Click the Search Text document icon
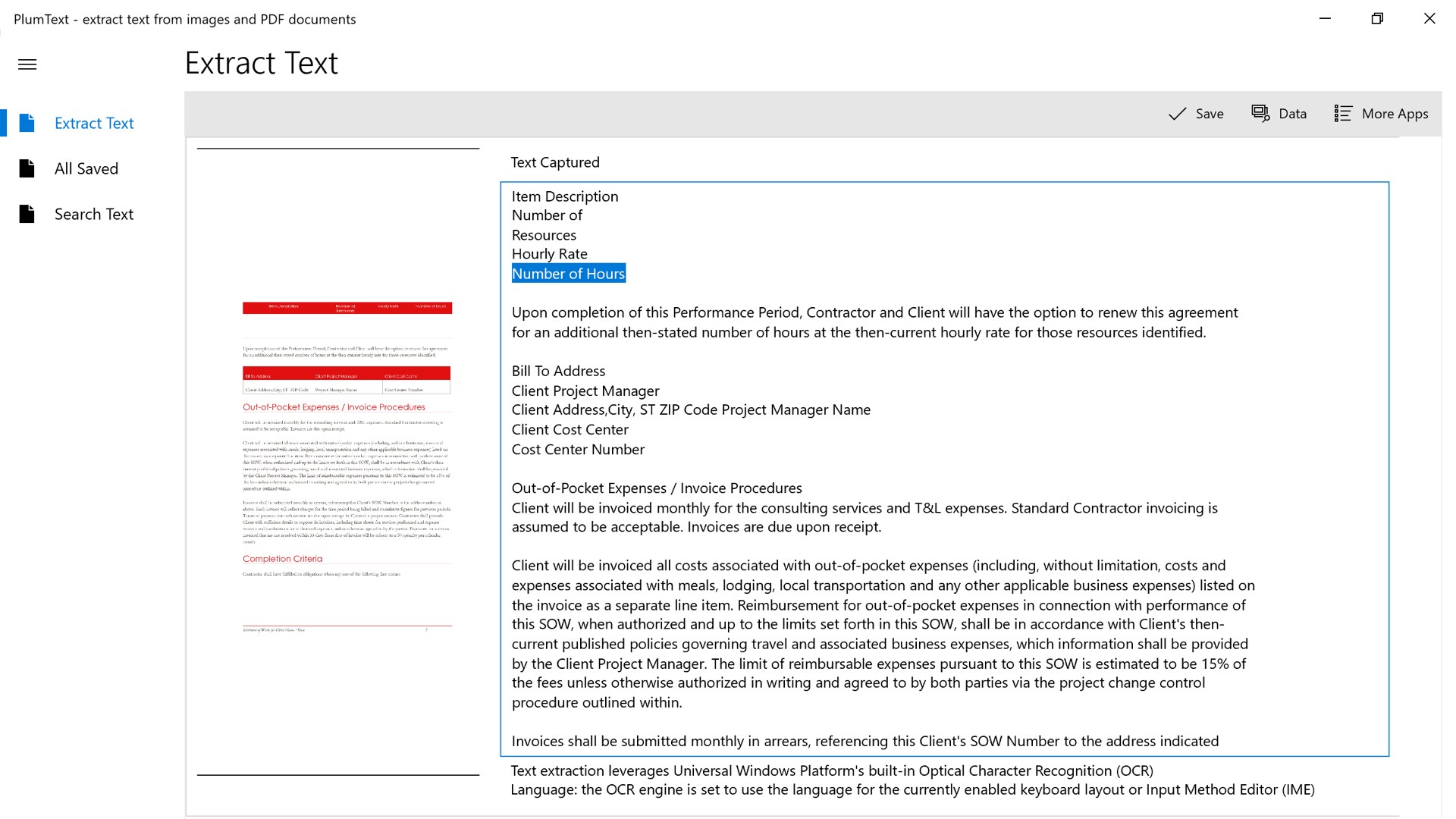This screenshot has height=819, width=1456. 27,214
